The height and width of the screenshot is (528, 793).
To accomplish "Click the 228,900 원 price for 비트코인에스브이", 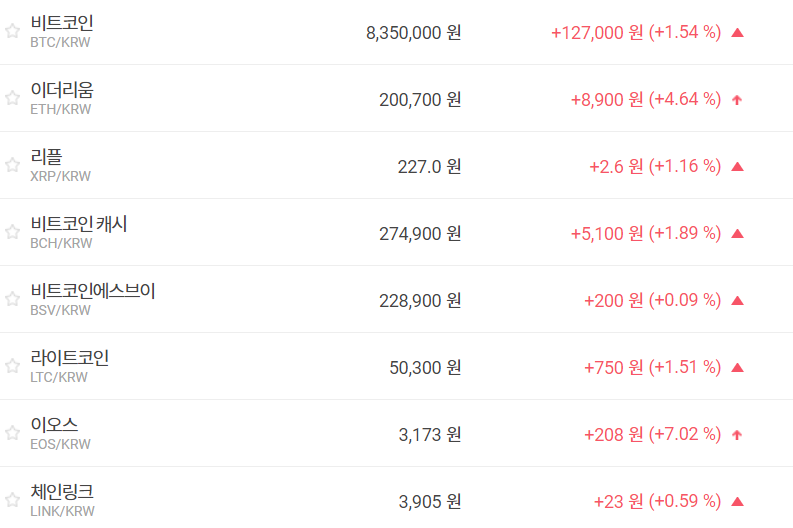I will pyautogui.click(x=420, y=300).
